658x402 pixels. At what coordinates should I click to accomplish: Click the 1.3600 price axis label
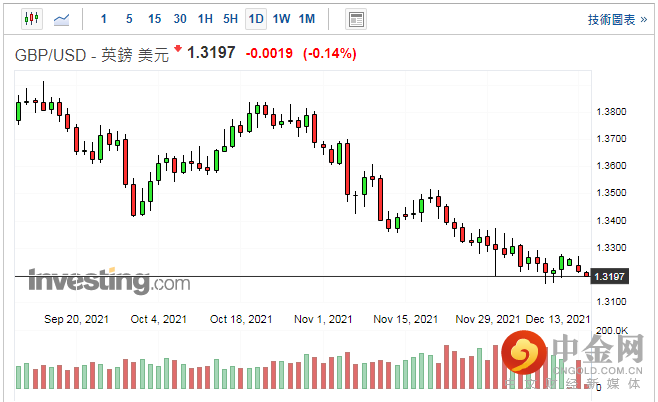click(611, 165)
